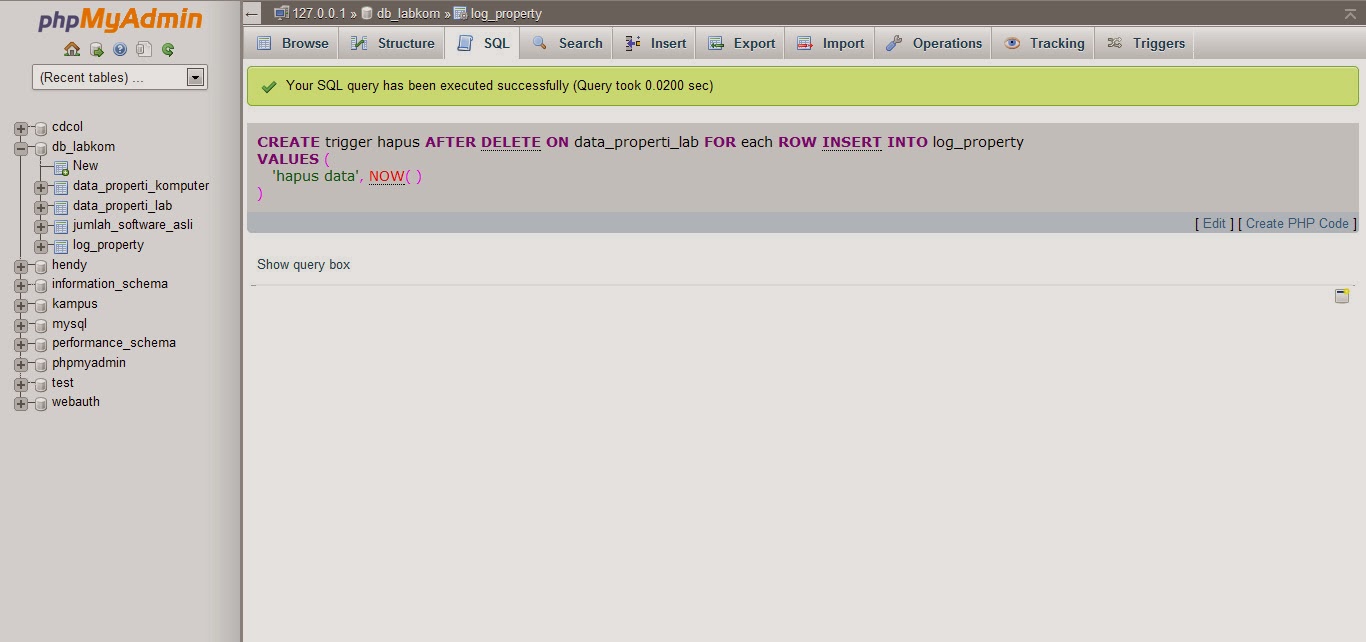
Task: Click the phpMyAdmin documentation question mark icon
Action: [x=120, y=49]
